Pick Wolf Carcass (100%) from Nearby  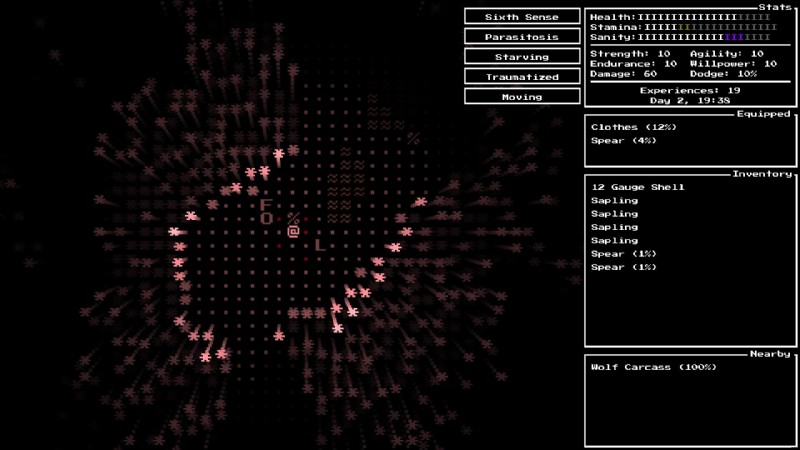(x=653, y=367)
